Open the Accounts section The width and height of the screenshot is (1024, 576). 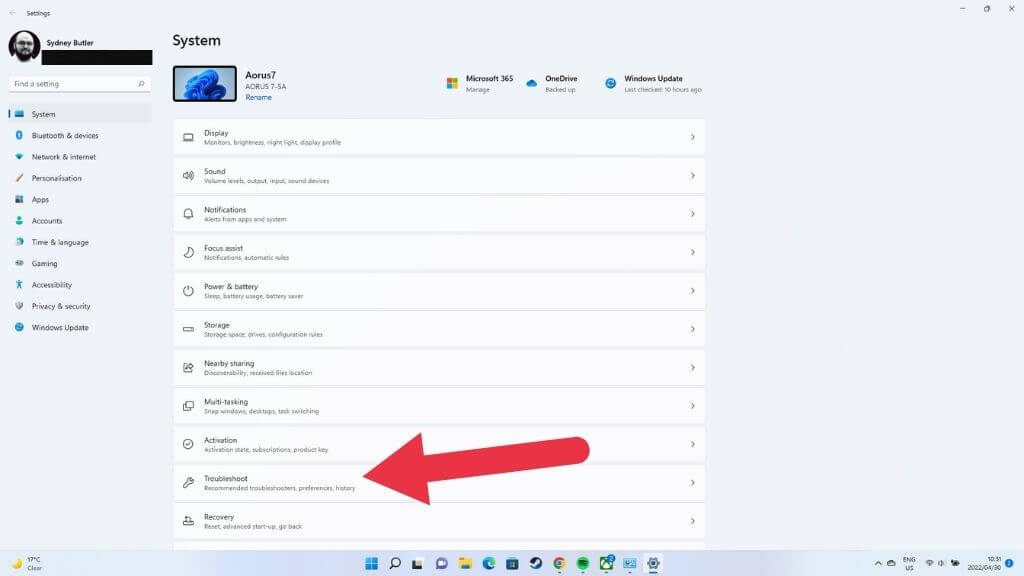[x=80, y=221]
